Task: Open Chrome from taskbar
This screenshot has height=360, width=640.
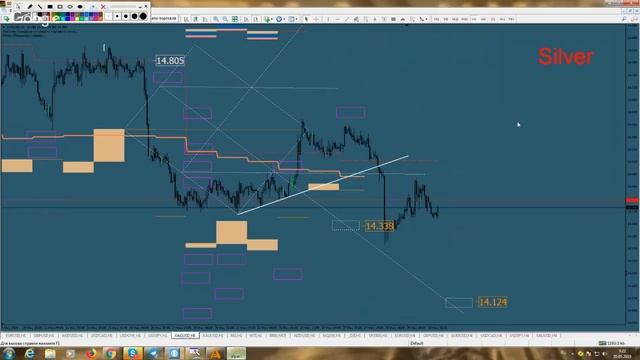Action: pos(111,353)
